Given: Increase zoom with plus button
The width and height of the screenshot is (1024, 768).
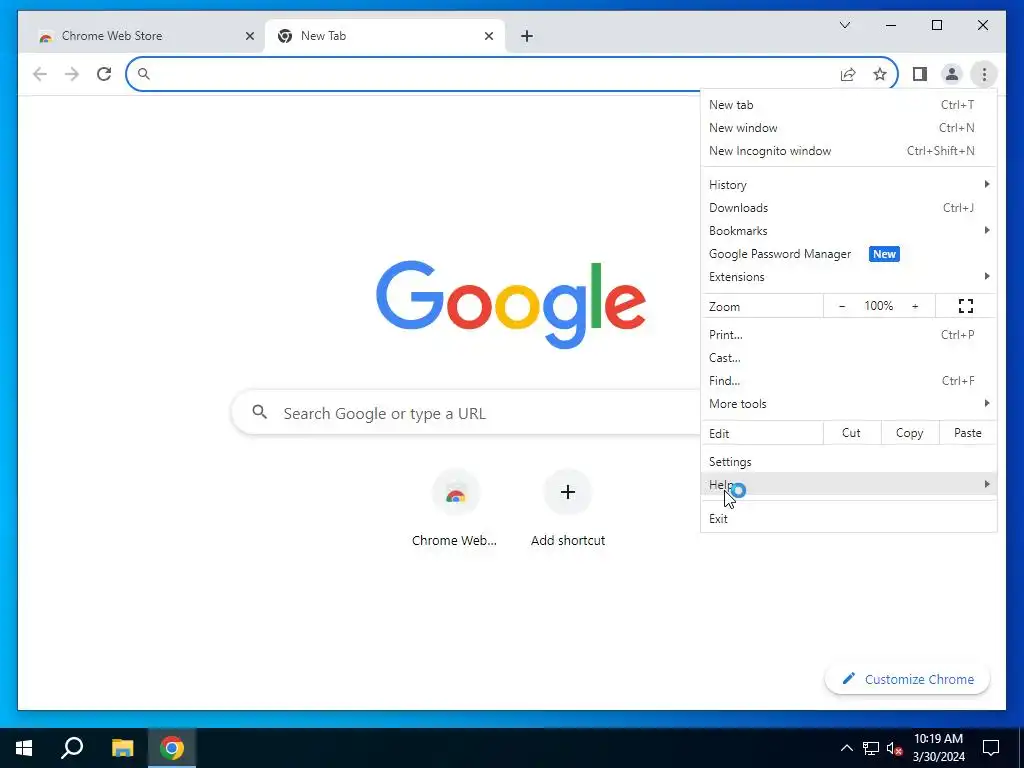Looking at the screenshot, I should point(915,306).
